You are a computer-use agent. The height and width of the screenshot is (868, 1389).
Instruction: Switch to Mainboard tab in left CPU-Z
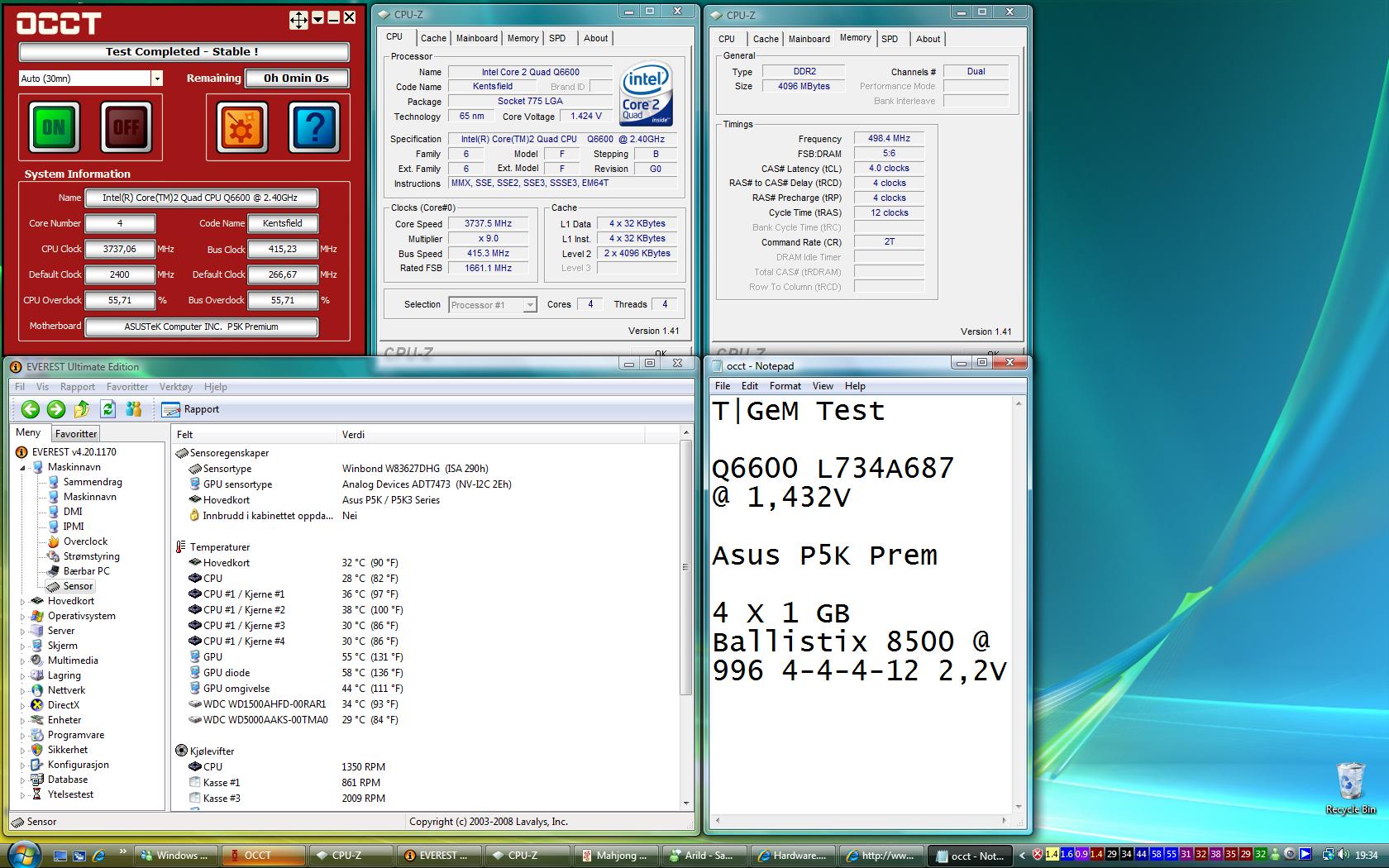coord(477,38)
